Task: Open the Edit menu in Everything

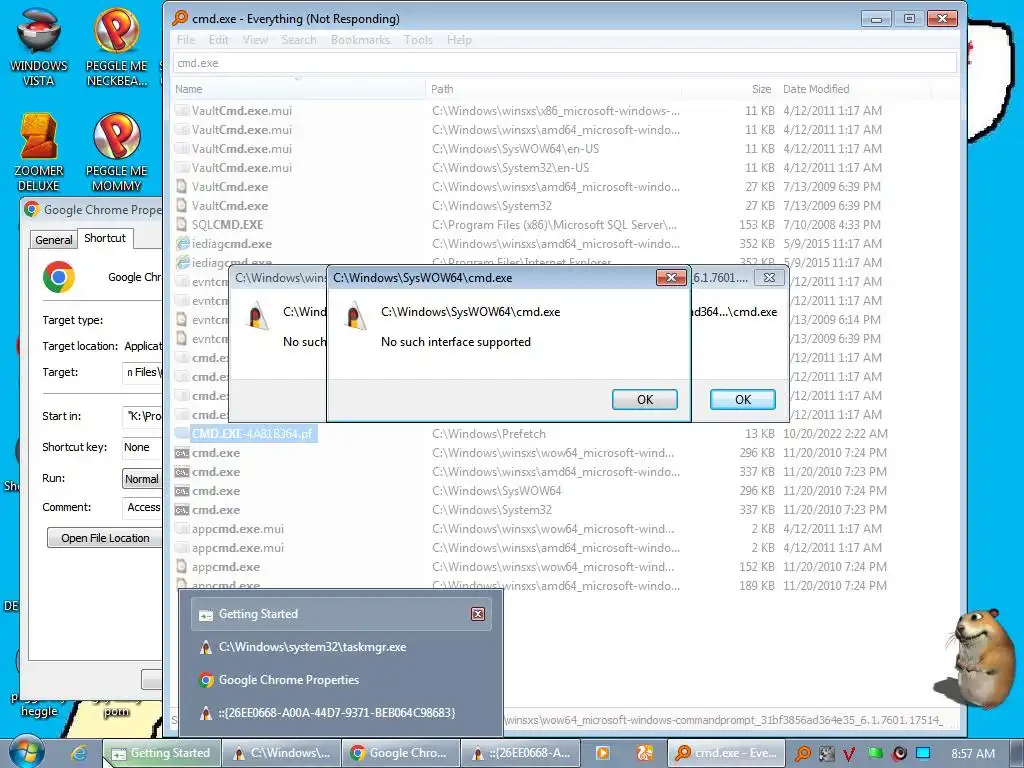Action: 219,40
